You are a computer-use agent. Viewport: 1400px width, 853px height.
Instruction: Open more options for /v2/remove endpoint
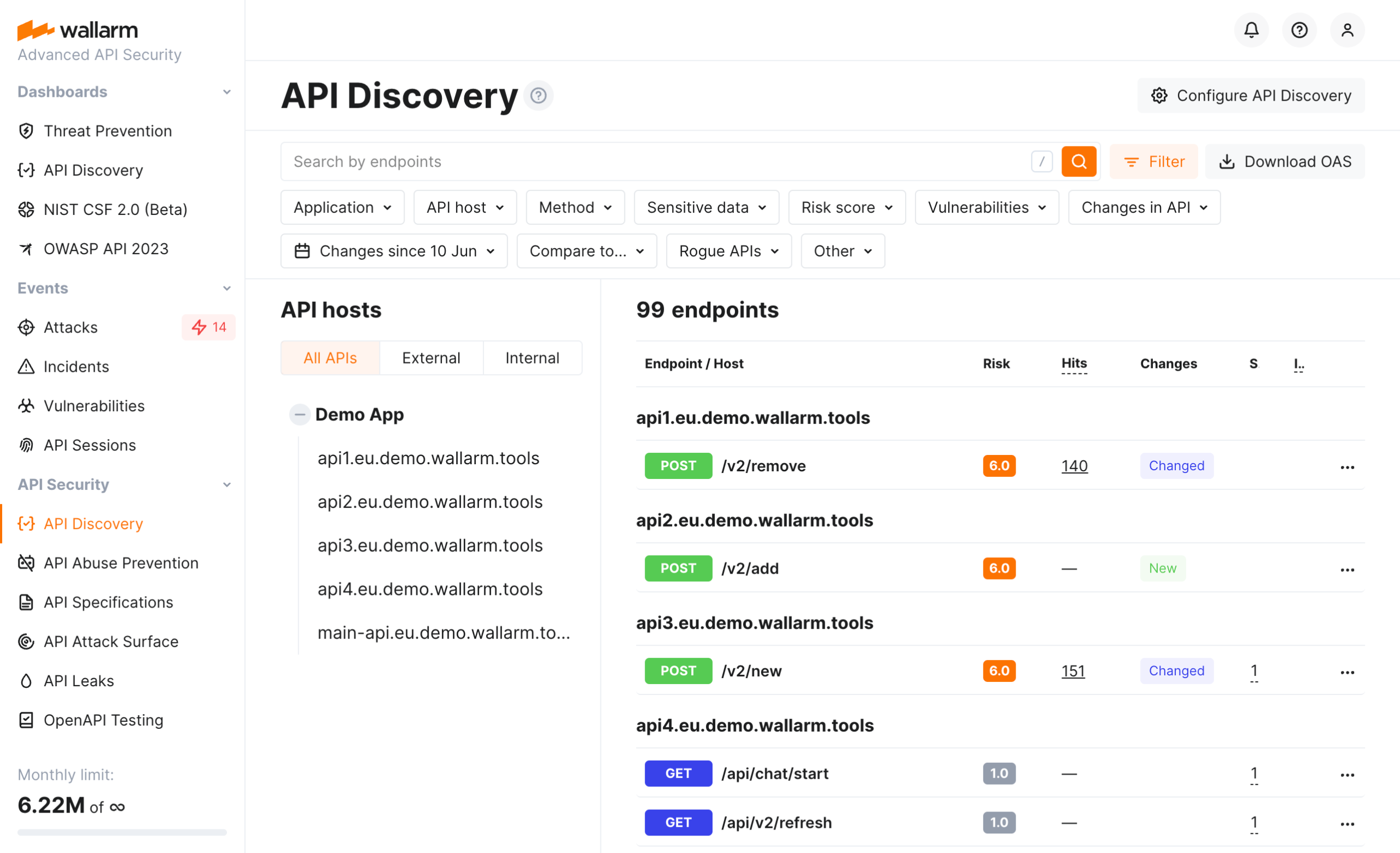coord(1346,467)
